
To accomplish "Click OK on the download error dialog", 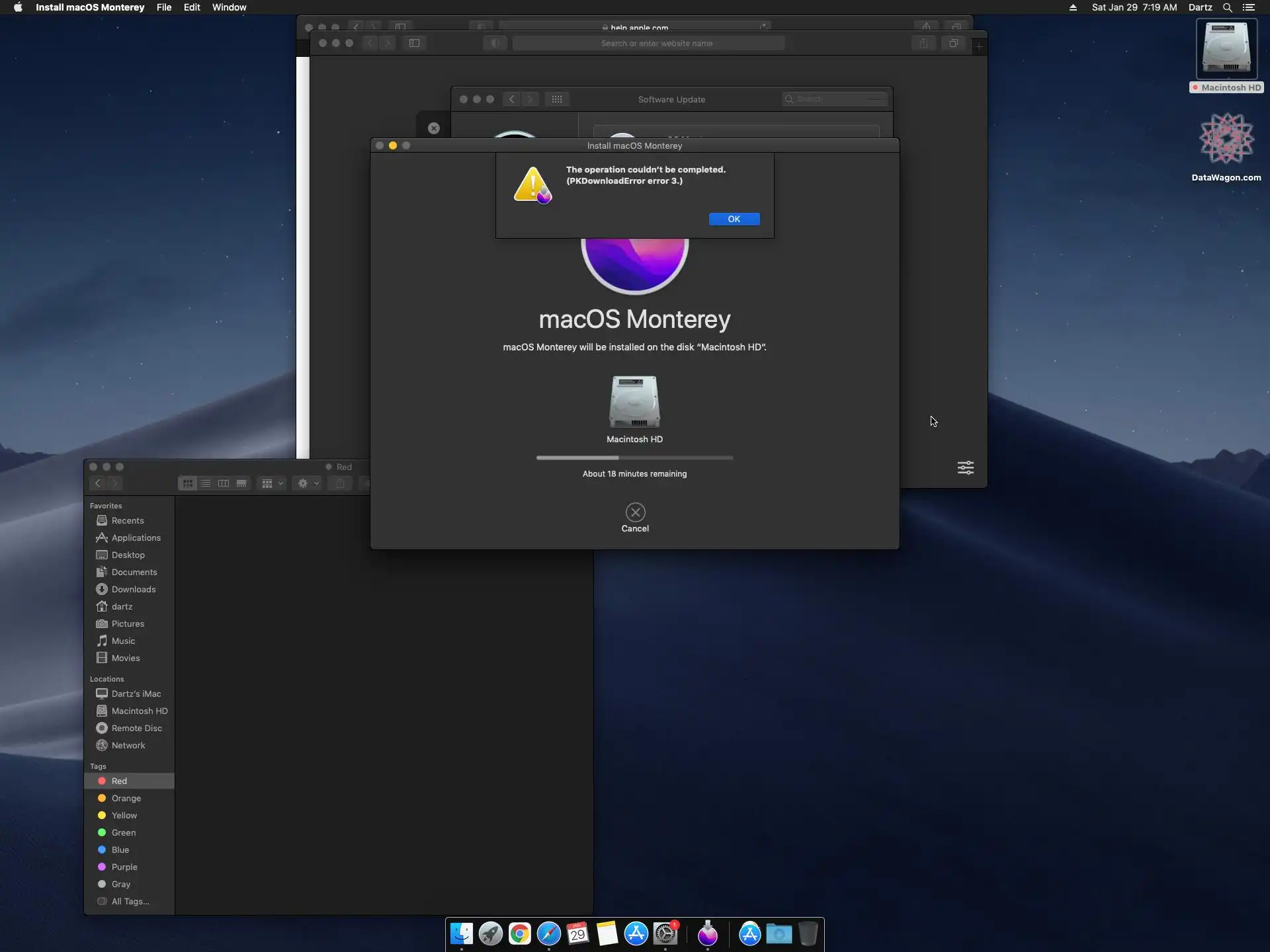I will click(734, 219).
